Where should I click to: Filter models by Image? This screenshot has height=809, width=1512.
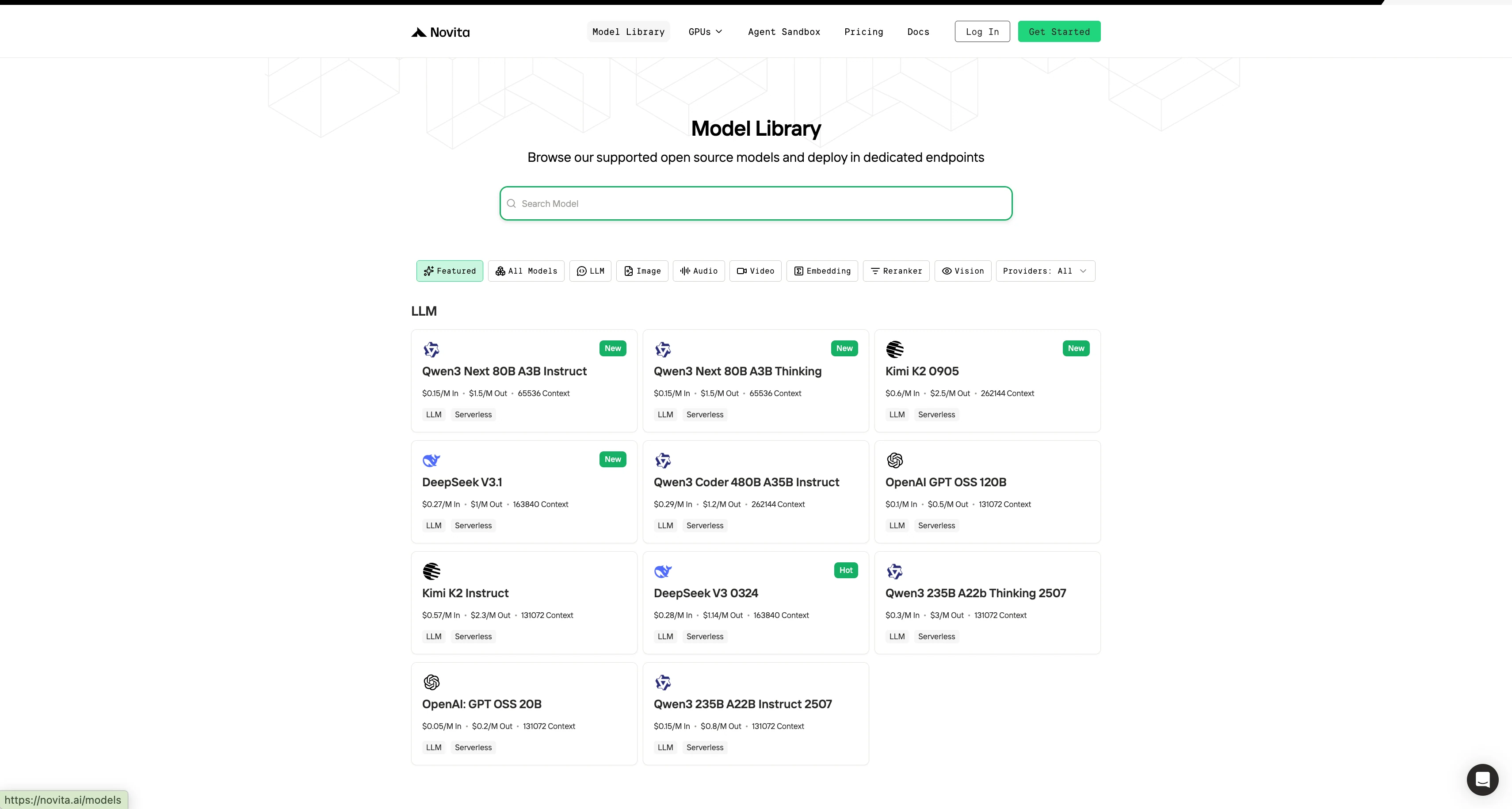pos(642,271)
